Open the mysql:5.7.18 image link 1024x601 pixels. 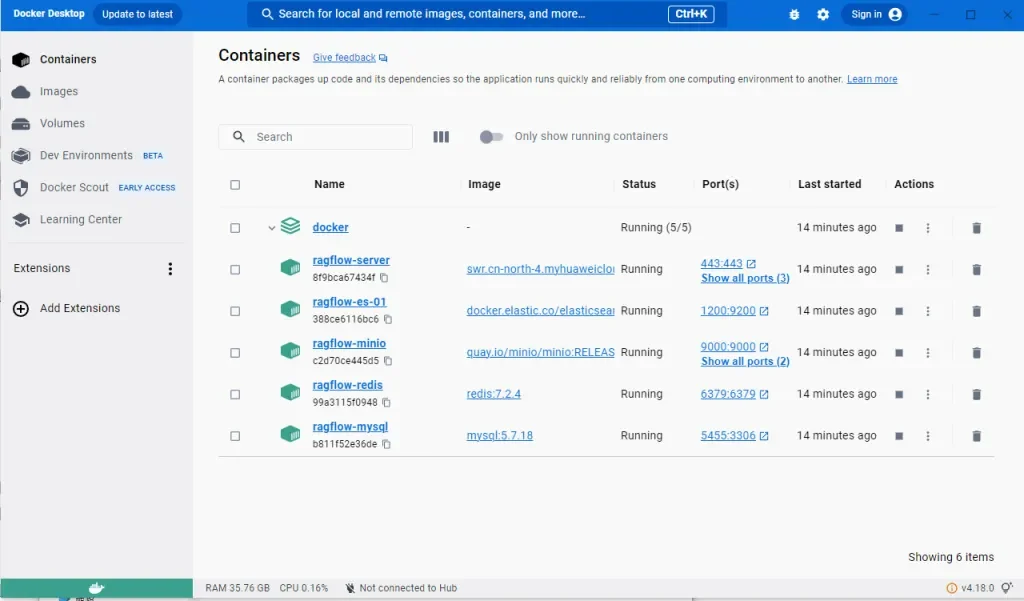(500, 436)
